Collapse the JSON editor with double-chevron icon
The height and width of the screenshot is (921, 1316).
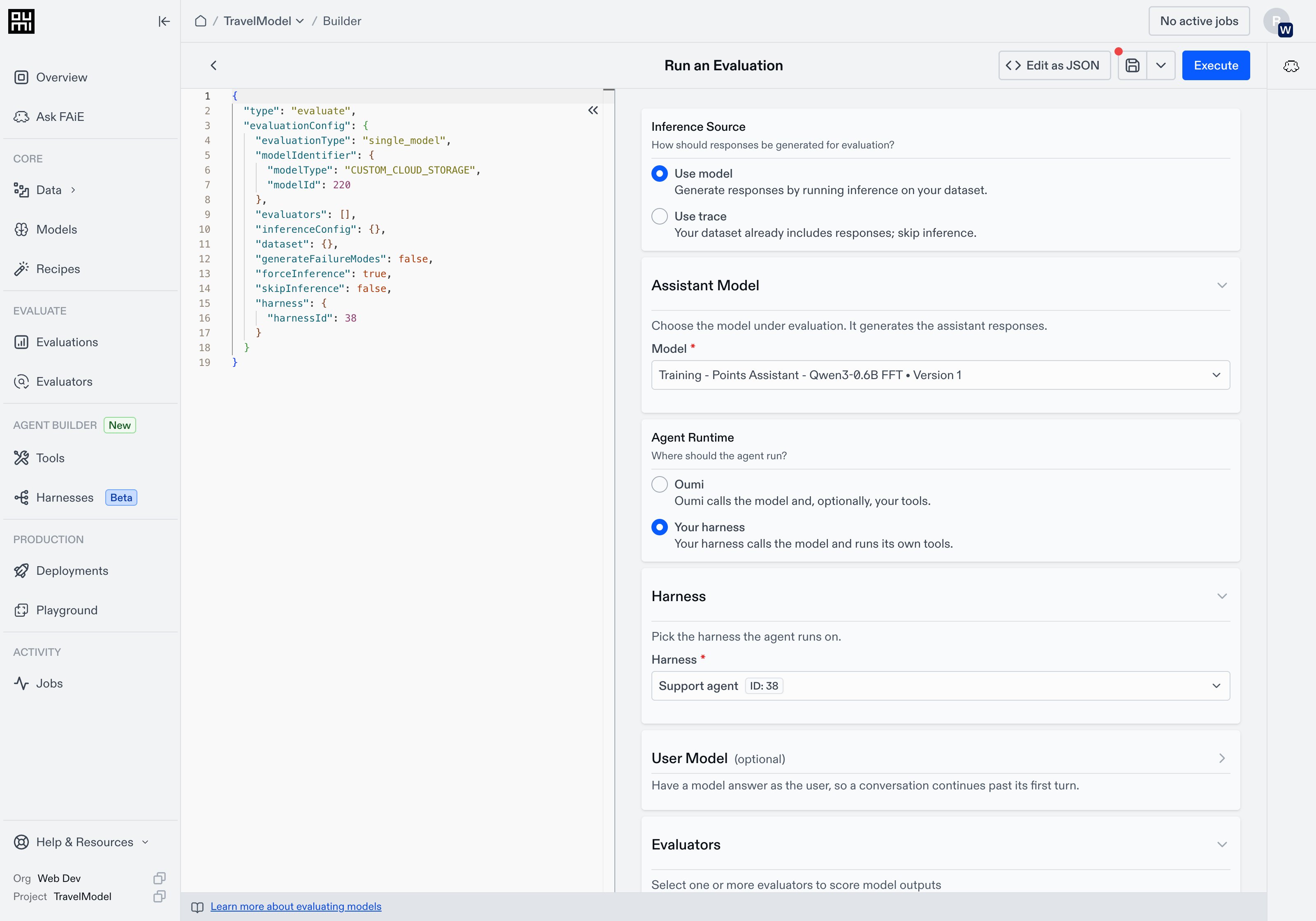593,110
